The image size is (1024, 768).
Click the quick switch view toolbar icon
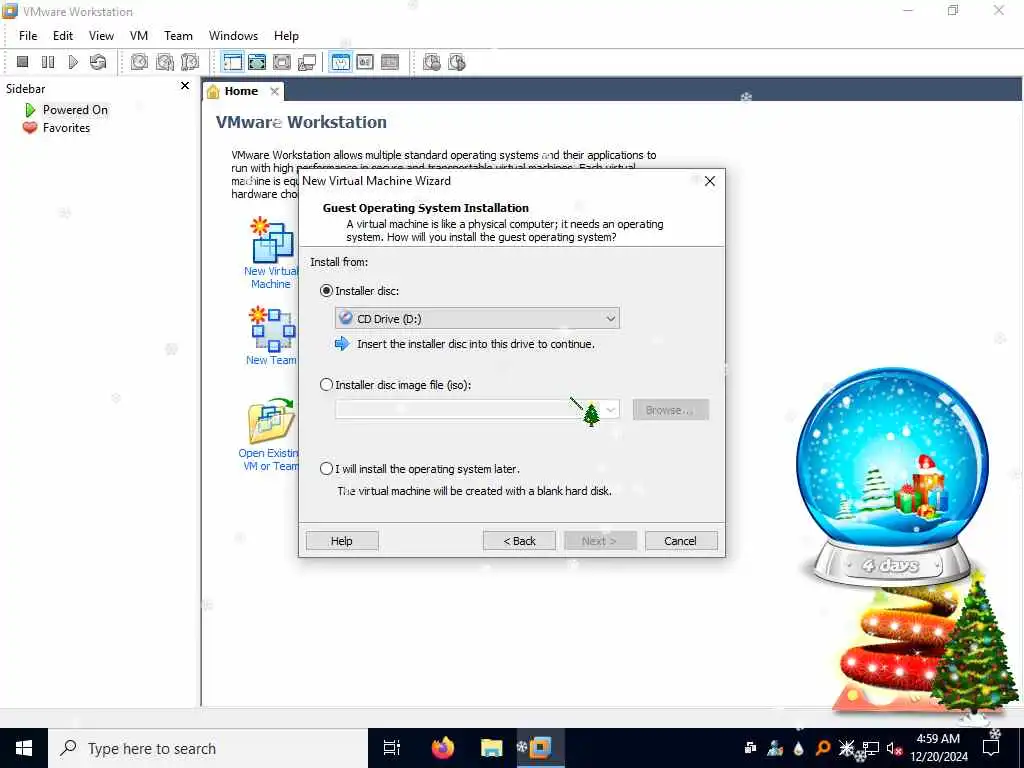coord(257,62)
